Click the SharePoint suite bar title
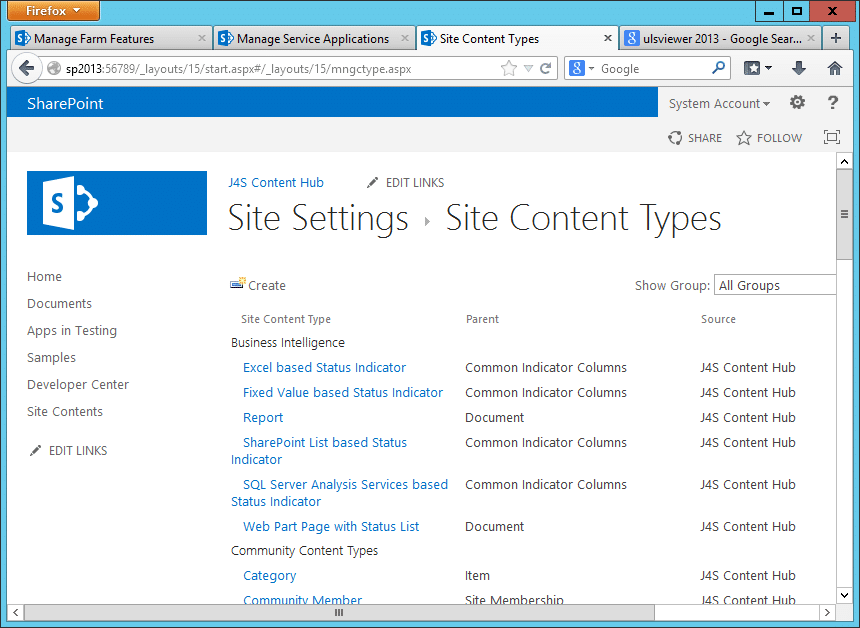The image size is (860, 628). [65, 104]
